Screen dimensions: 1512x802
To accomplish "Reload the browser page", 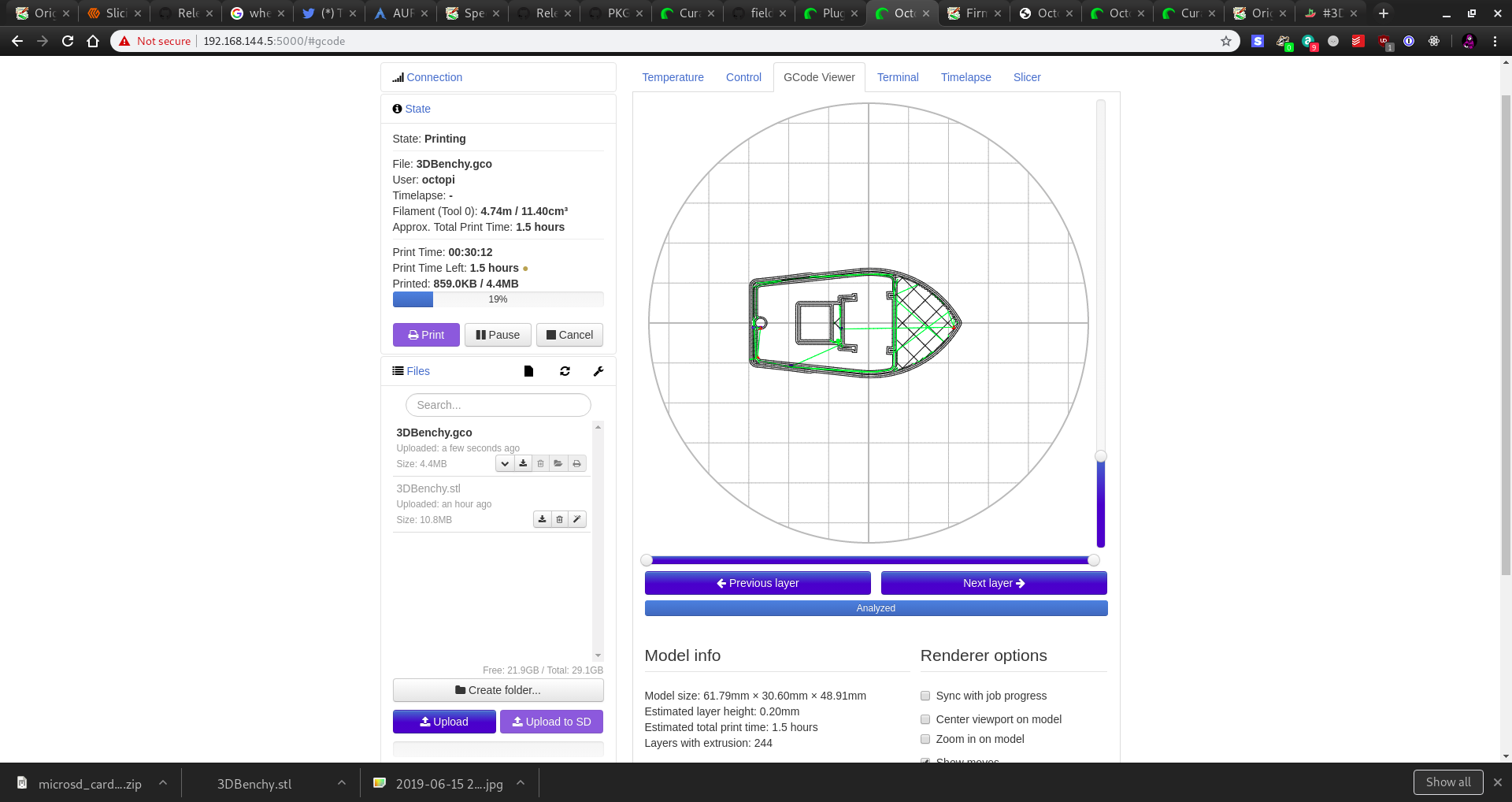I will [68, 41].
